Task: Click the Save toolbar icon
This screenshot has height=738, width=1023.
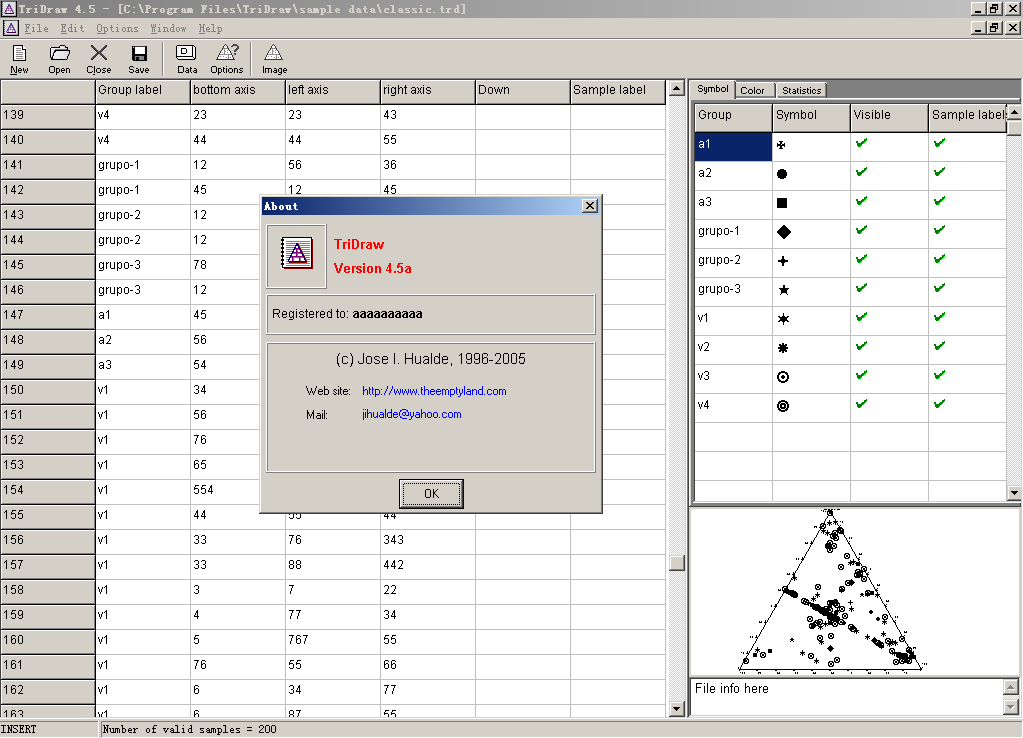Action: 138,59
